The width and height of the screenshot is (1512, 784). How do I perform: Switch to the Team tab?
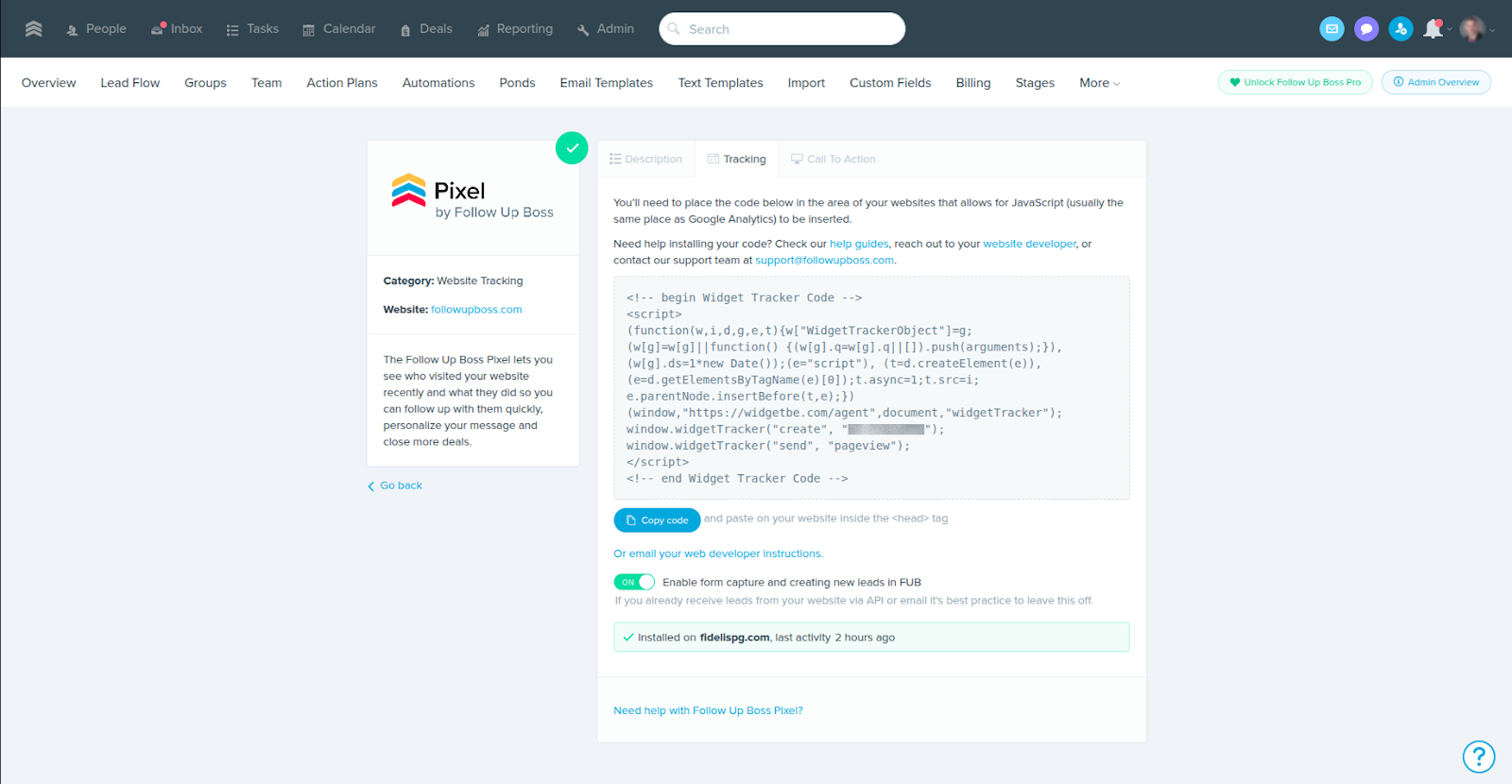click(x=266, y=83)
